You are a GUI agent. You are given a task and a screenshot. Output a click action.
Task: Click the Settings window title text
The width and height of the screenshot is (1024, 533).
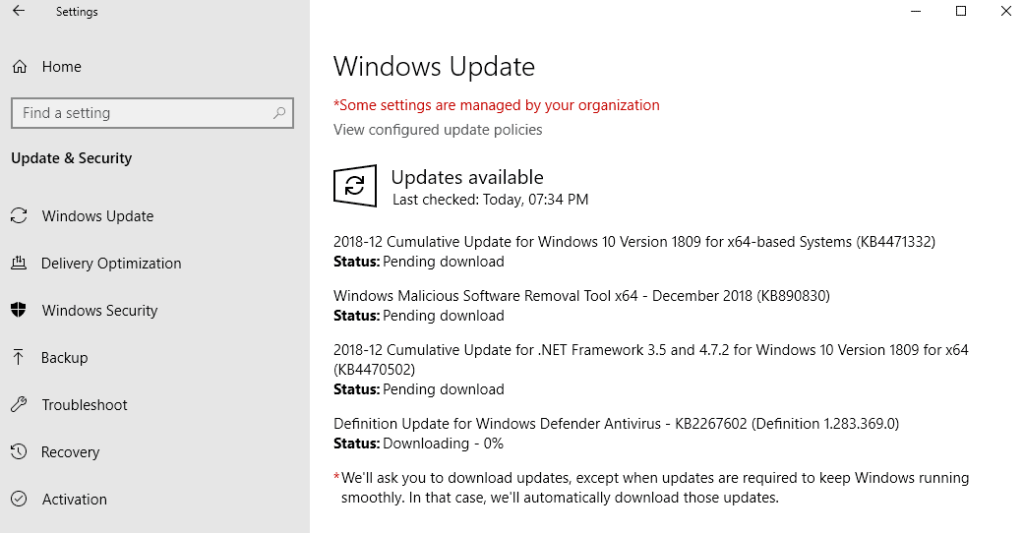click(x=76, y=12)
